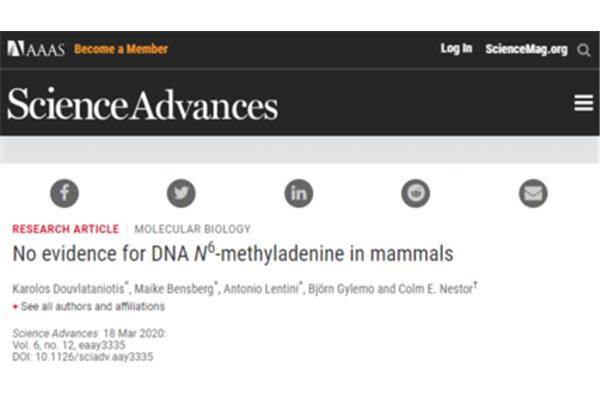Screen dimensions: 600x400
Task: Click author Karolos Douvlataniotis
Action: (x=68, y=289)
